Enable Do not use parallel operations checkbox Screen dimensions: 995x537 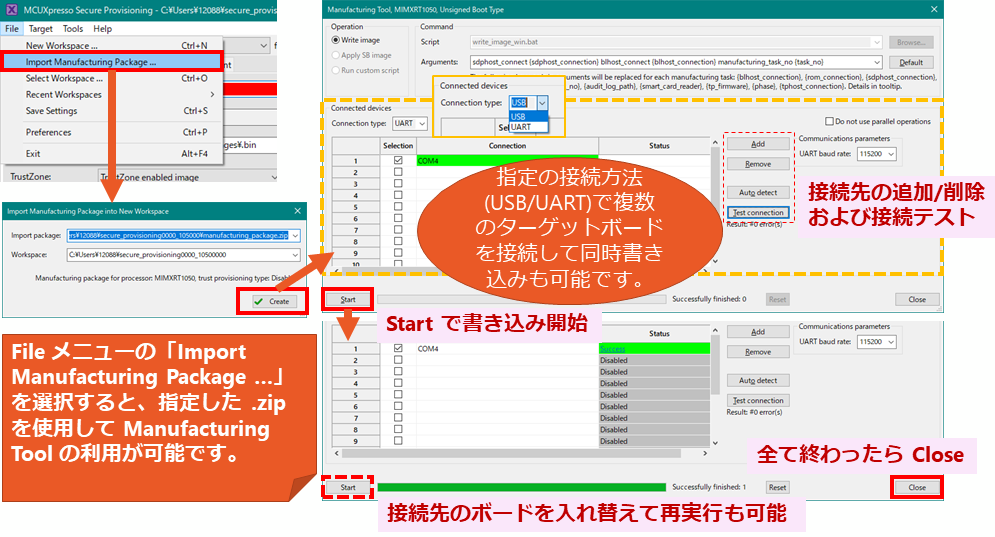point(827,122)
